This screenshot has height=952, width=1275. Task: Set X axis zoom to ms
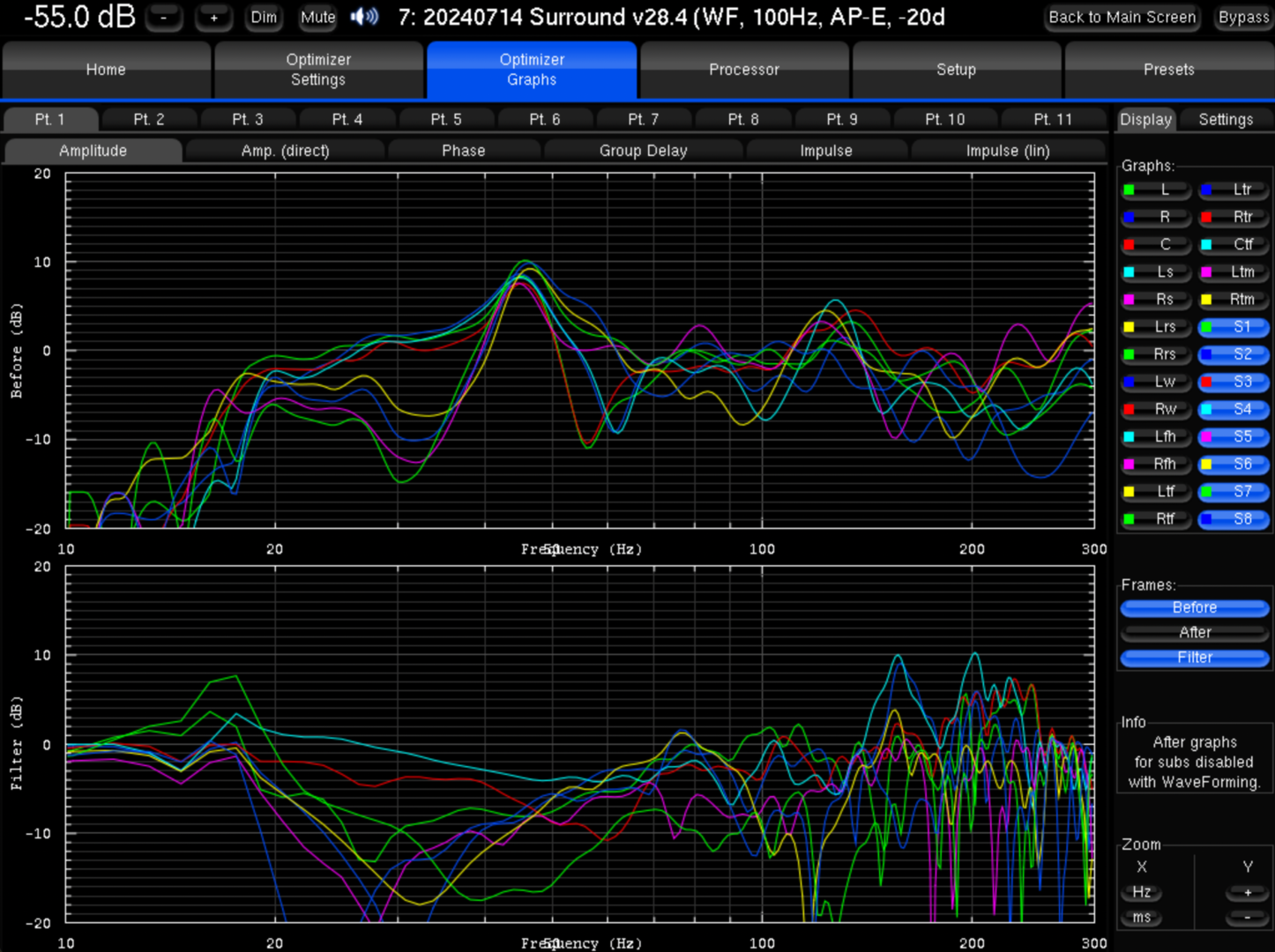[1141, 918]
